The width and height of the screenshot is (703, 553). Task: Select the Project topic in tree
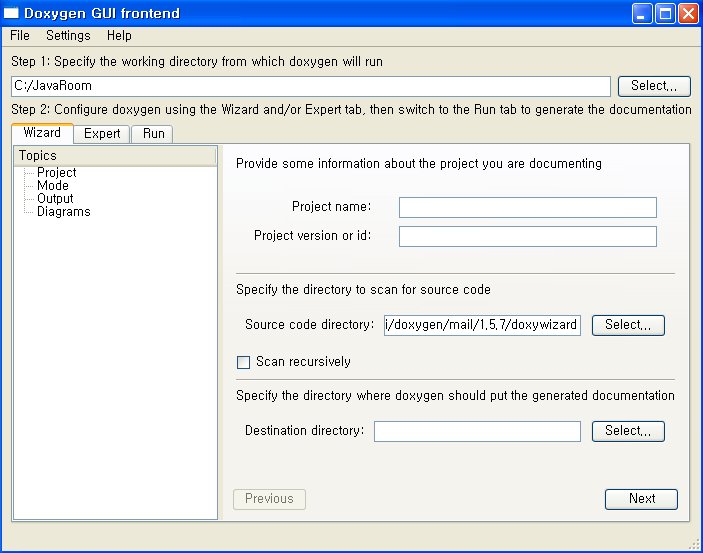tap(56, 173)
